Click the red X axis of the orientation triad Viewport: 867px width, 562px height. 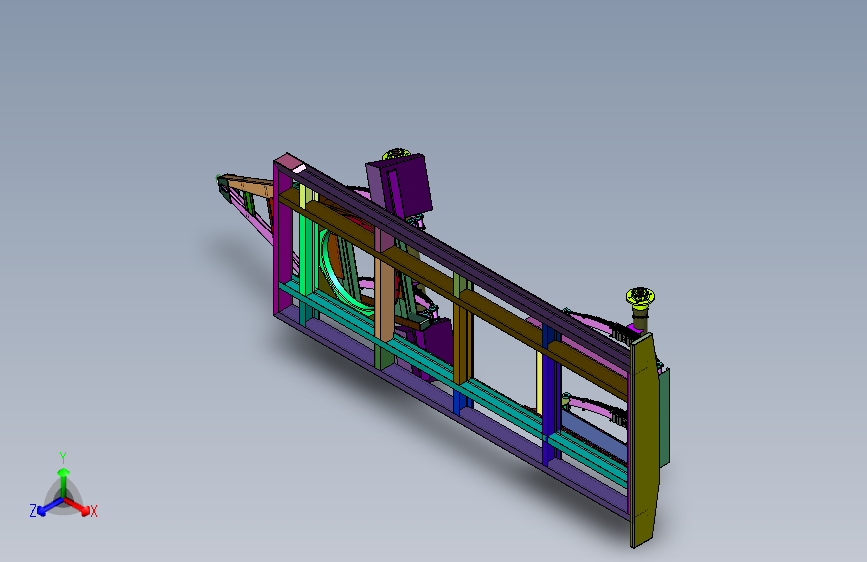coord(77,506)
